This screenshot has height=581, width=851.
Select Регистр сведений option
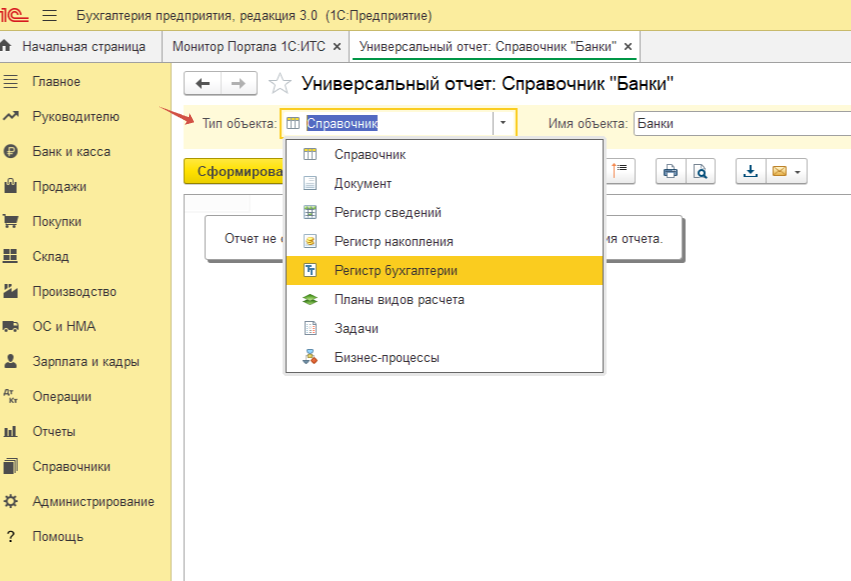pos(444,213)
